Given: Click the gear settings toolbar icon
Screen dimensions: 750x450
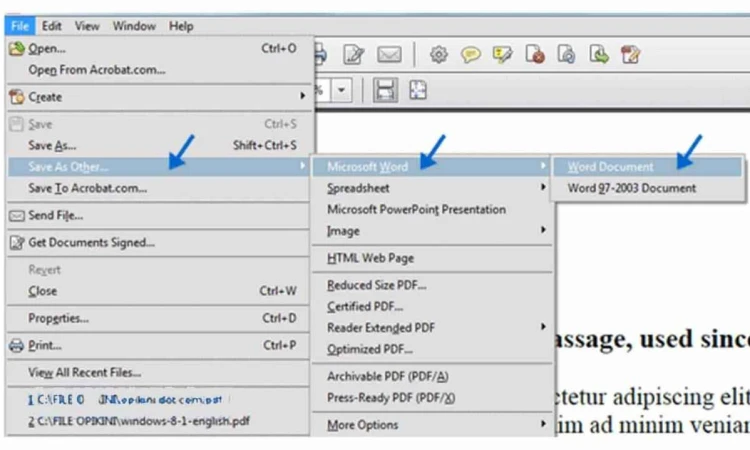Looking at the screenshot, I should click(x=439, y=55).
